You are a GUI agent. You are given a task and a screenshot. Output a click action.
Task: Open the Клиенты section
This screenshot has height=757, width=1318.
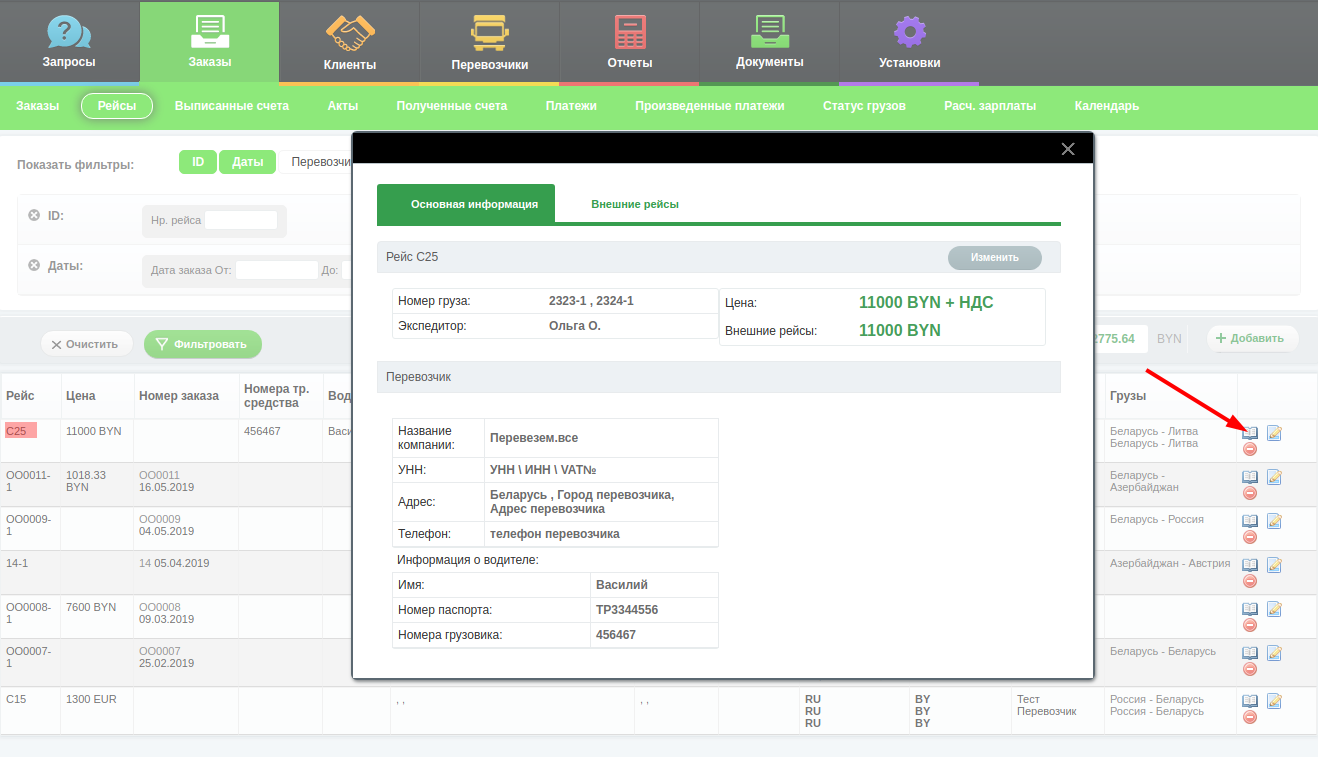pyautogui.click(x=349, y=42)
